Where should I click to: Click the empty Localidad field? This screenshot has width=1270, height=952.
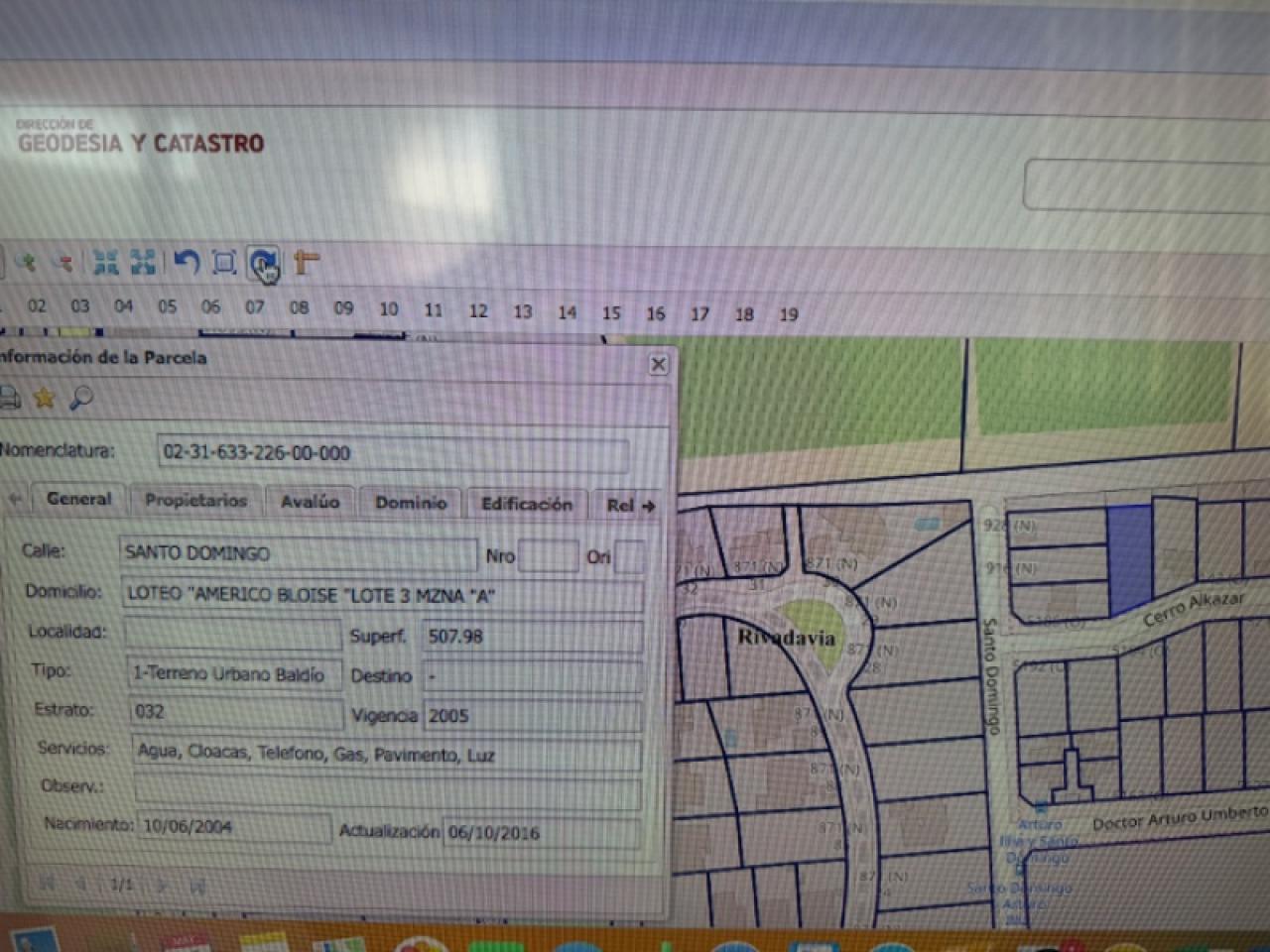tap(233, 634)
